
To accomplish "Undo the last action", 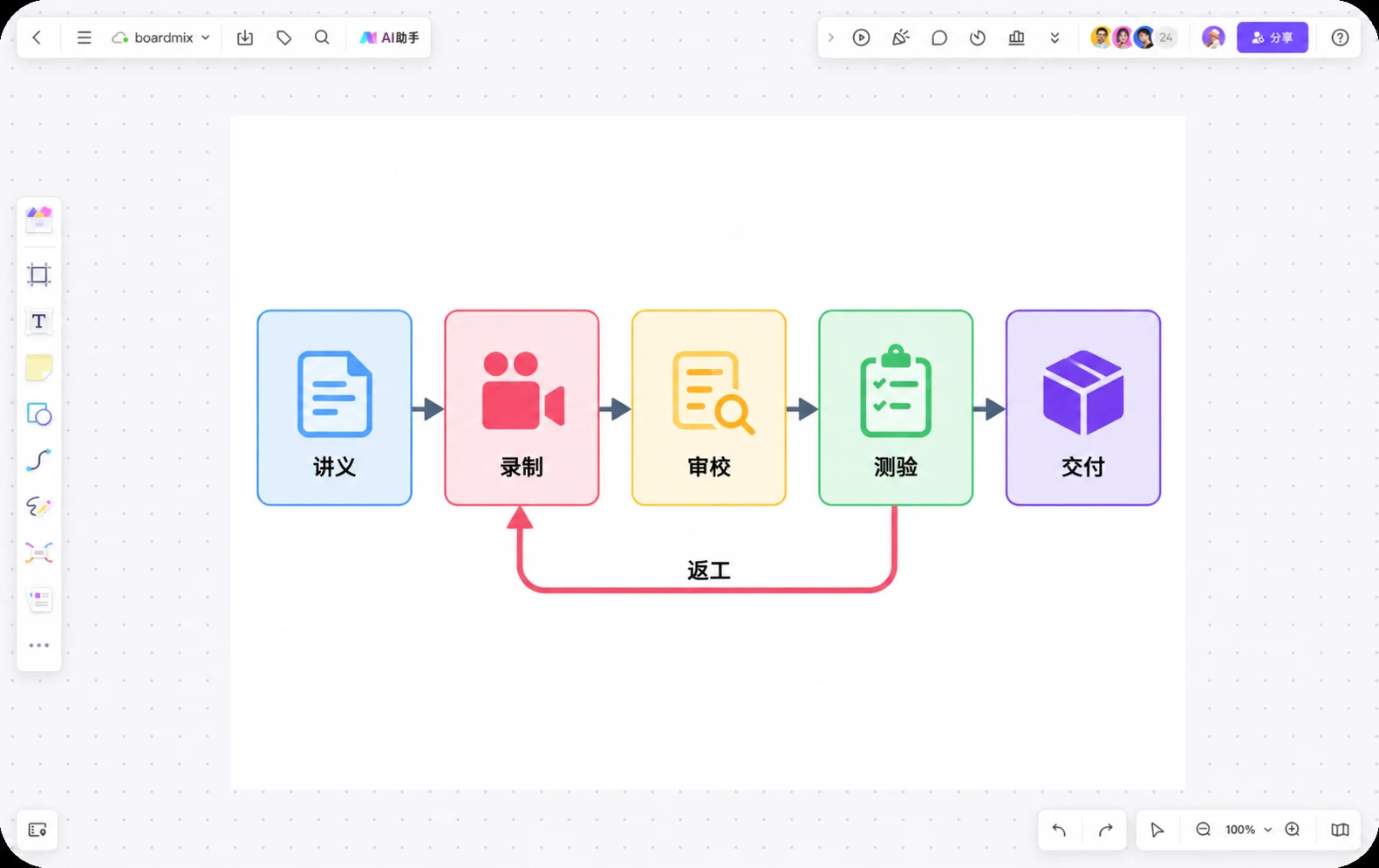I will [x=1059, y=830].
